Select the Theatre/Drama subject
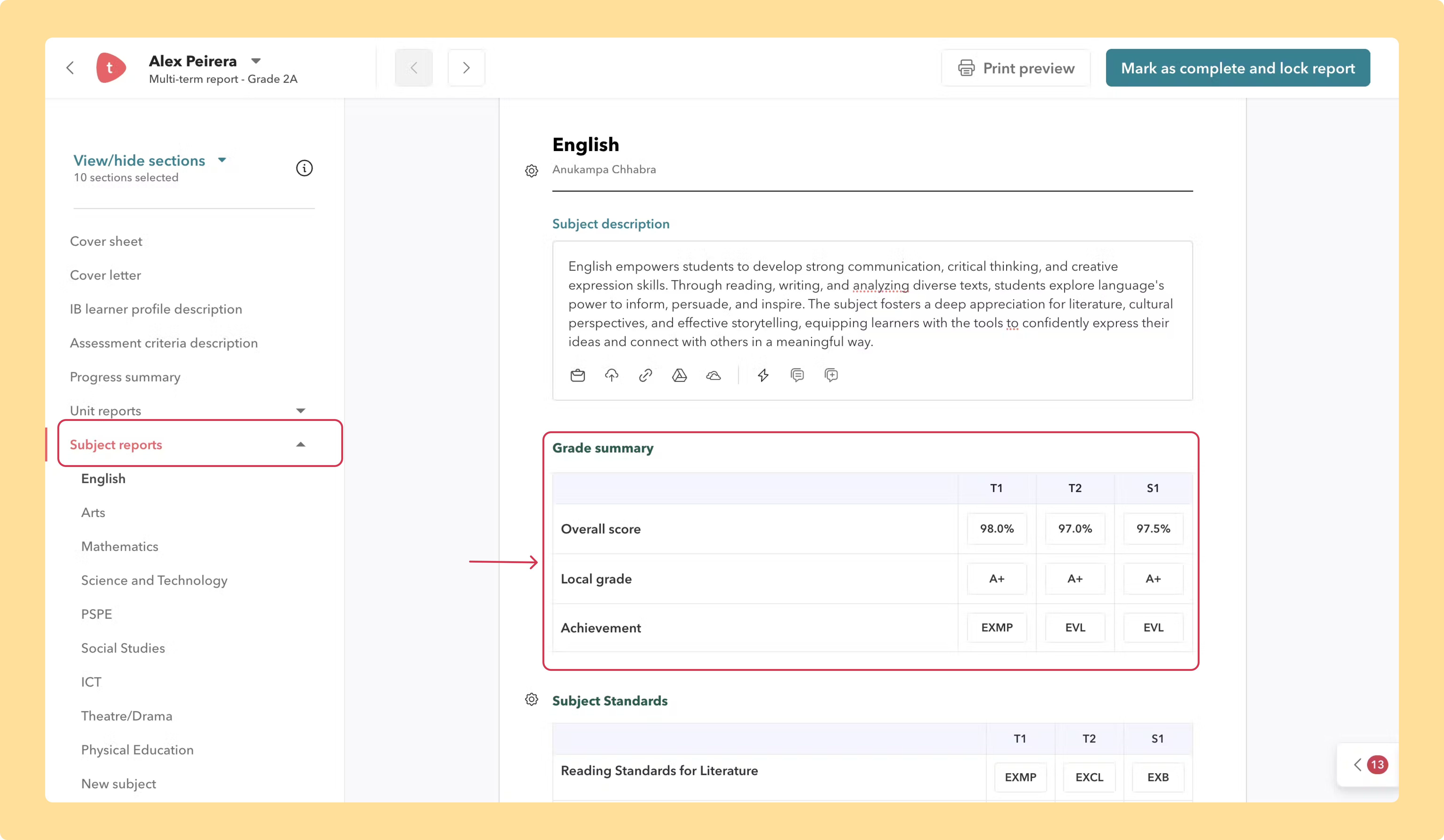The height and width of the screenshot is (840, 1444). click(127, 716)
